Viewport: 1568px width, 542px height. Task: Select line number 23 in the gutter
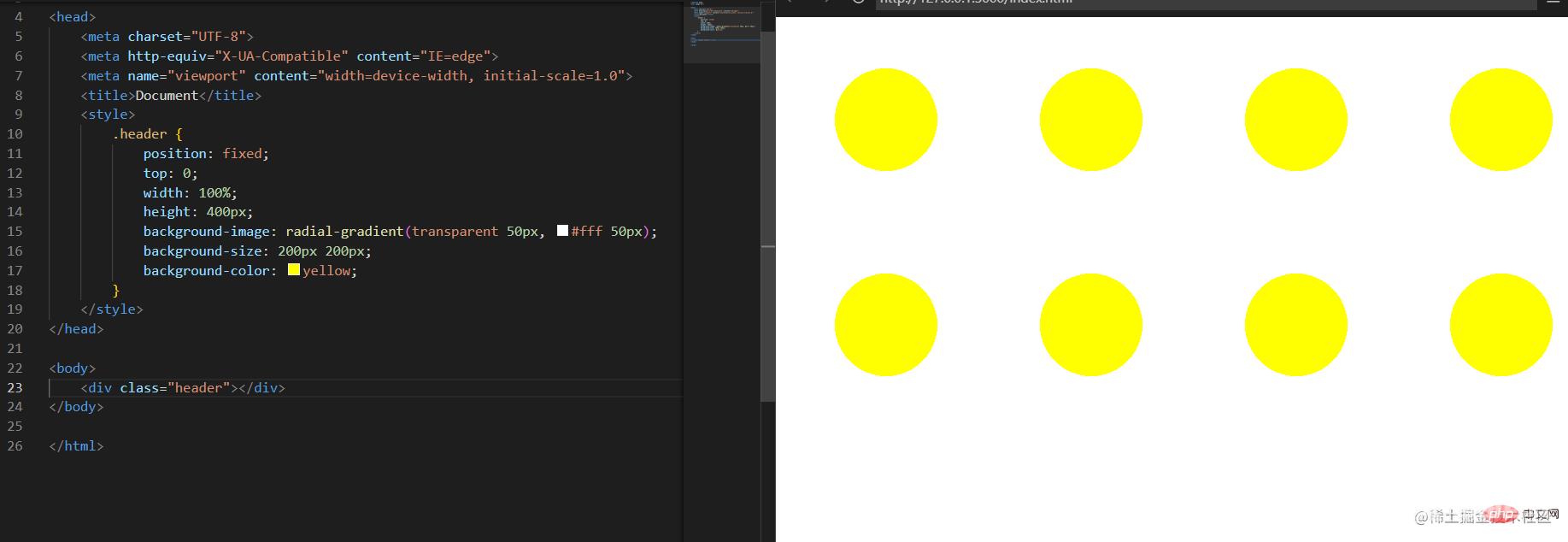(x=15, y=387)
